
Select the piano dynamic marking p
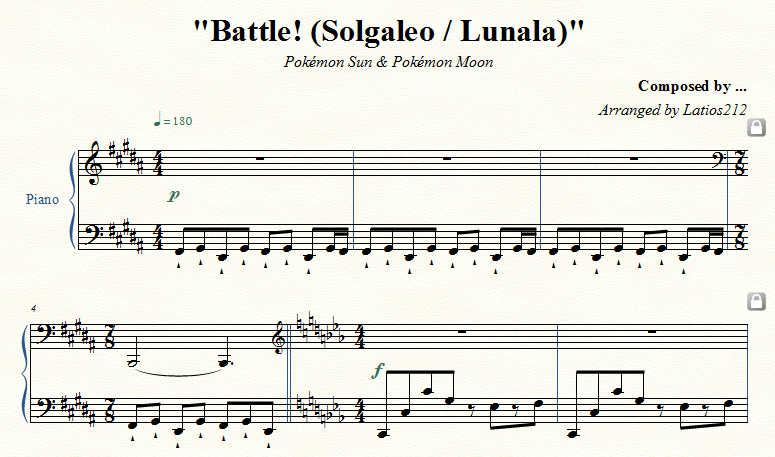coord(173,195)
